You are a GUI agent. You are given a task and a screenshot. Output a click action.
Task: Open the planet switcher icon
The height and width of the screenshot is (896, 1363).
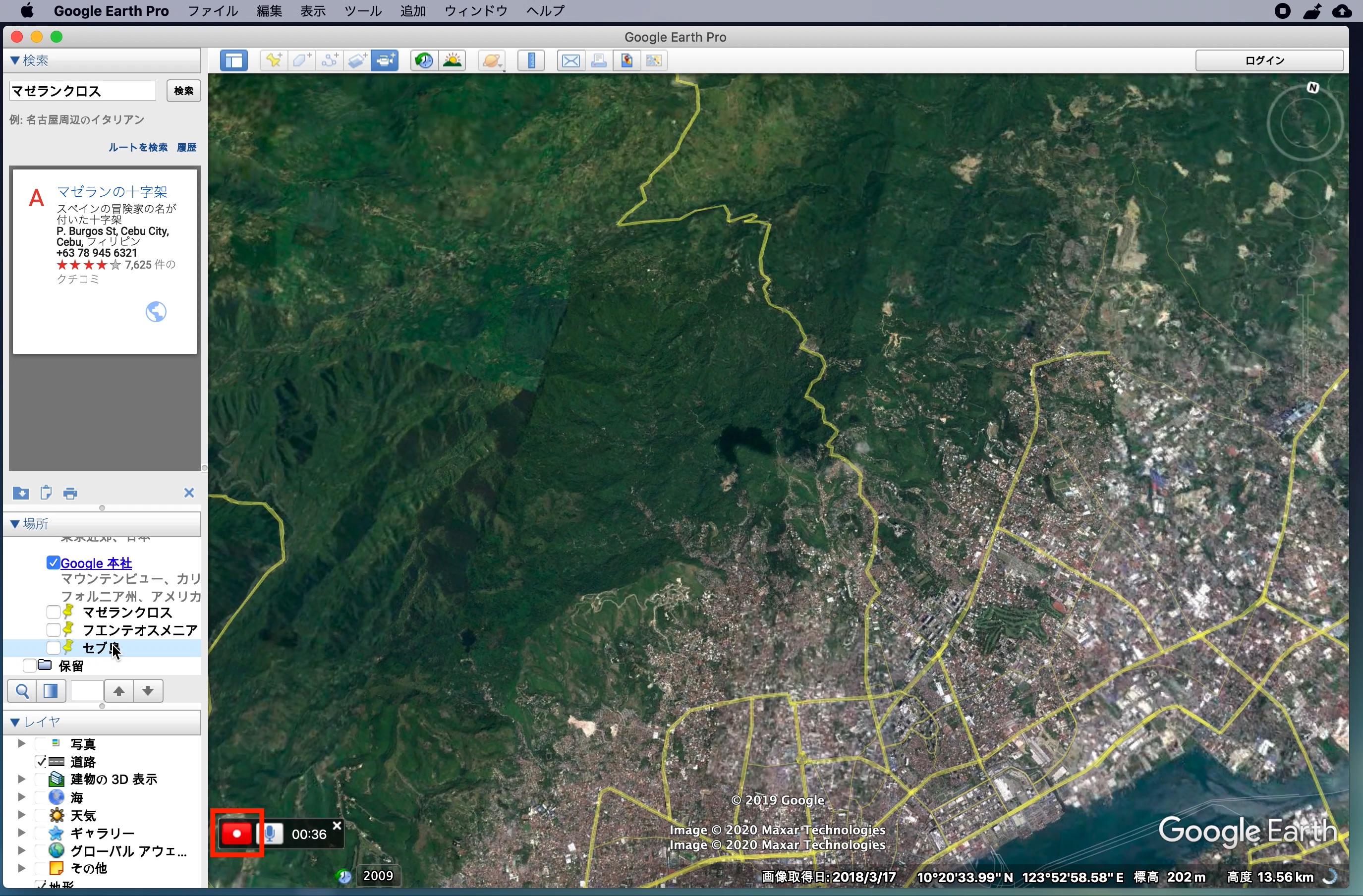pos(492,60)
